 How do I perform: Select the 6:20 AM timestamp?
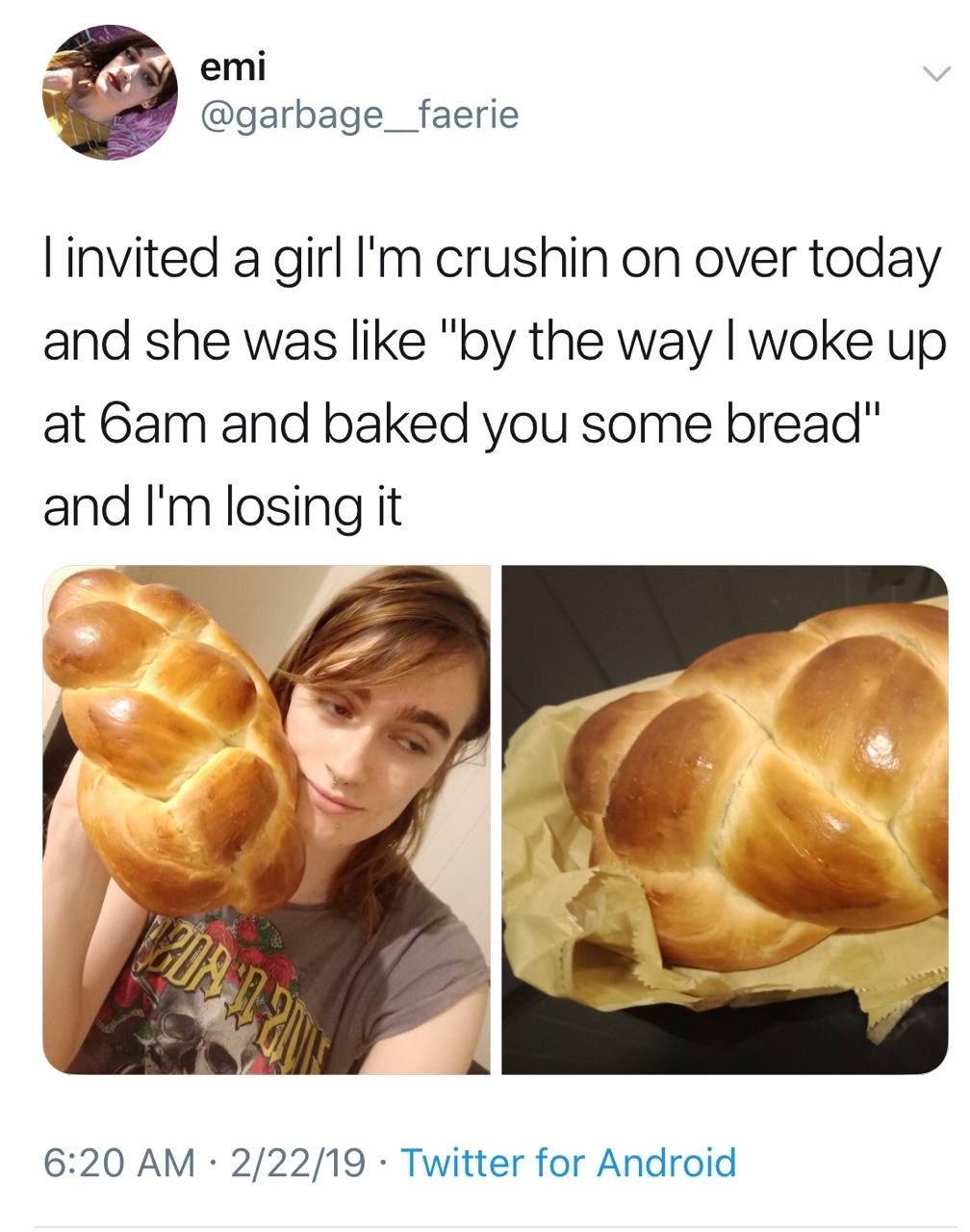pos(118,1162)
